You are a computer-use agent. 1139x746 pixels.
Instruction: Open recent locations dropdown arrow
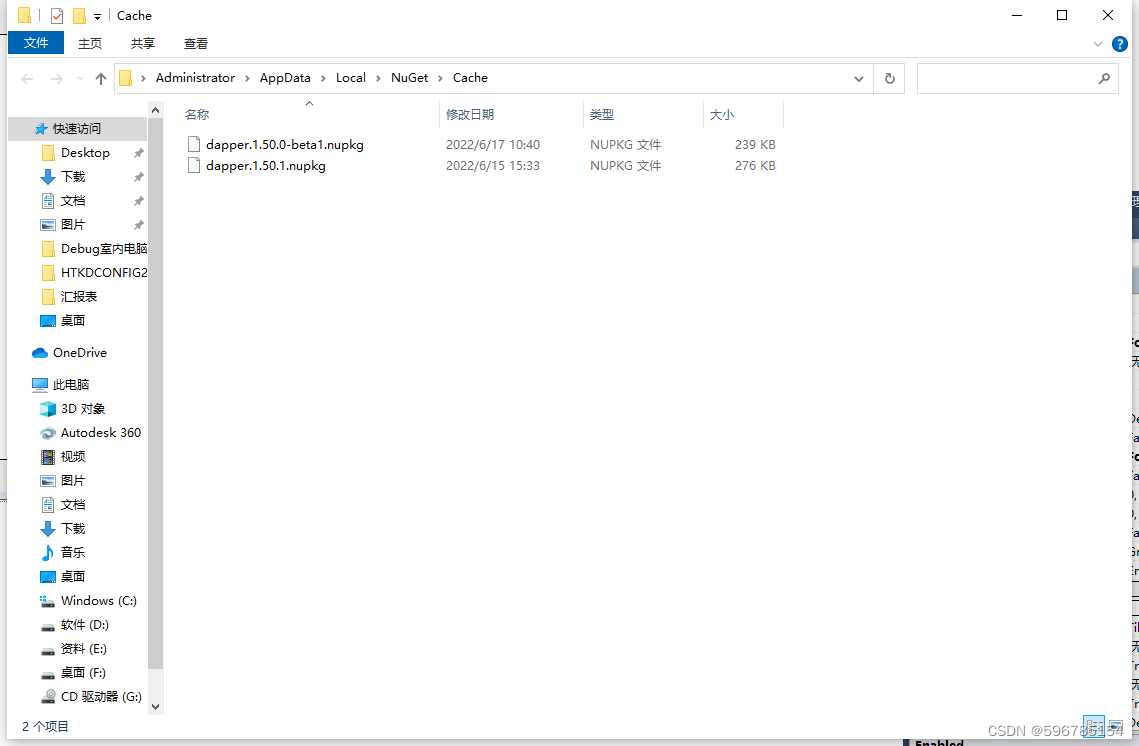click(80, 78)
